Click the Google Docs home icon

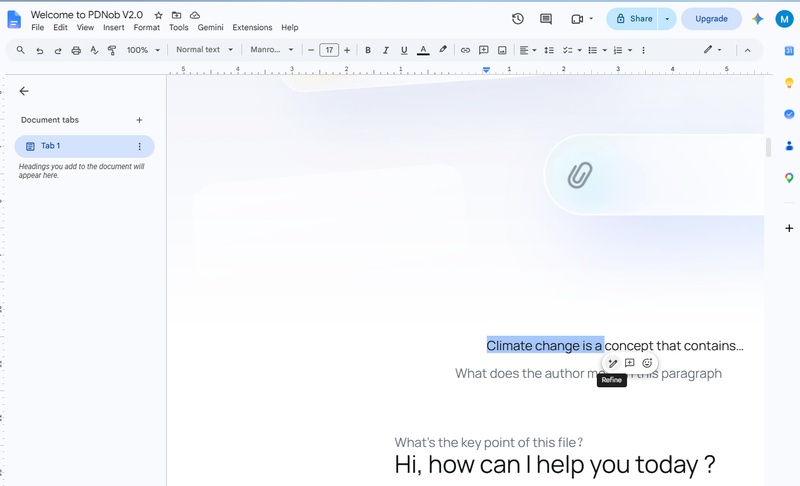(14, 19)
